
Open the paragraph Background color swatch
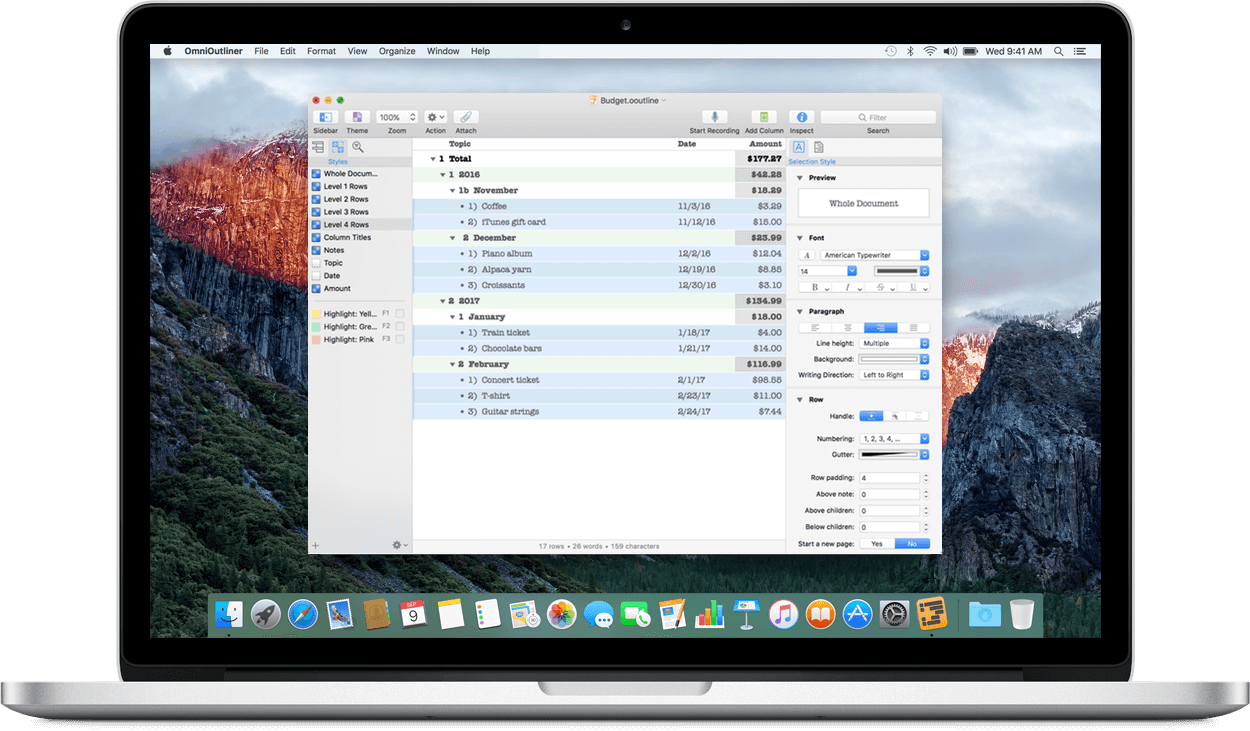click(894, 359)
